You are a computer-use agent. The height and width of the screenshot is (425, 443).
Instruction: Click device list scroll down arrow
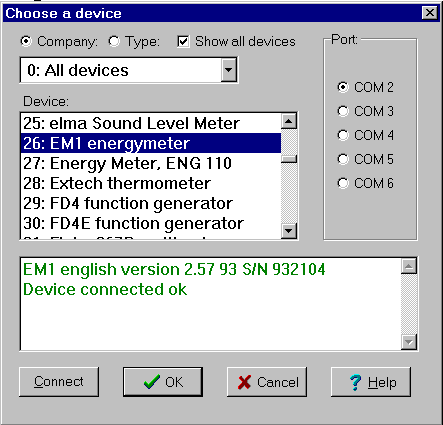(289, 231)
